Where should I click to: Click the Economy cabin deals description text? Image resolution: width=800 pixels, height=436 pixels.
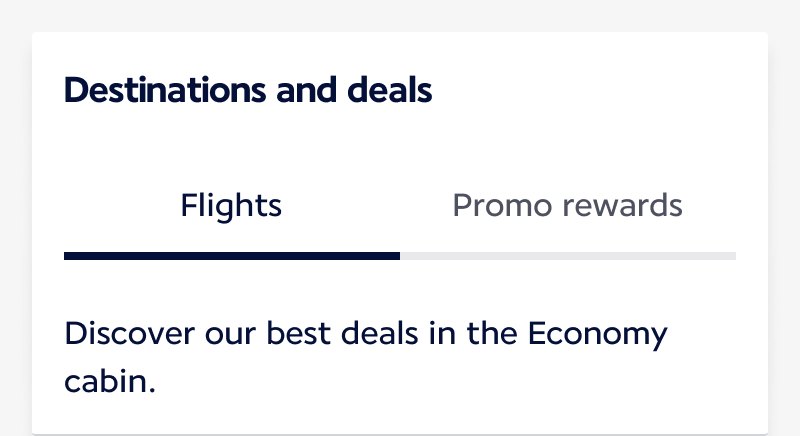coord(365,357)
